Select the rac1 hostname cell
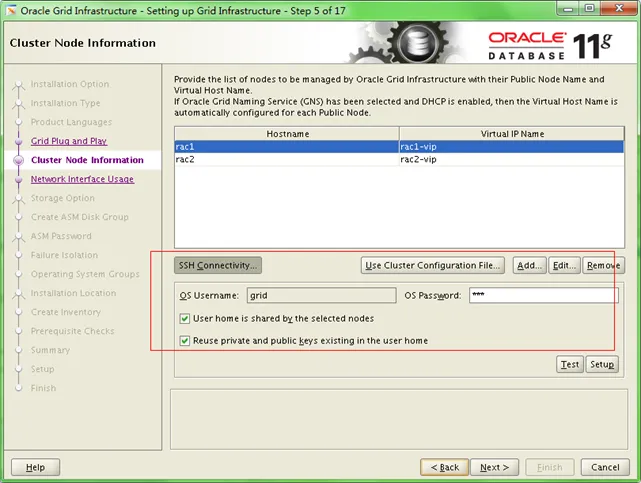The height and width of the screenshot is (483, 641). coord(287,147)
